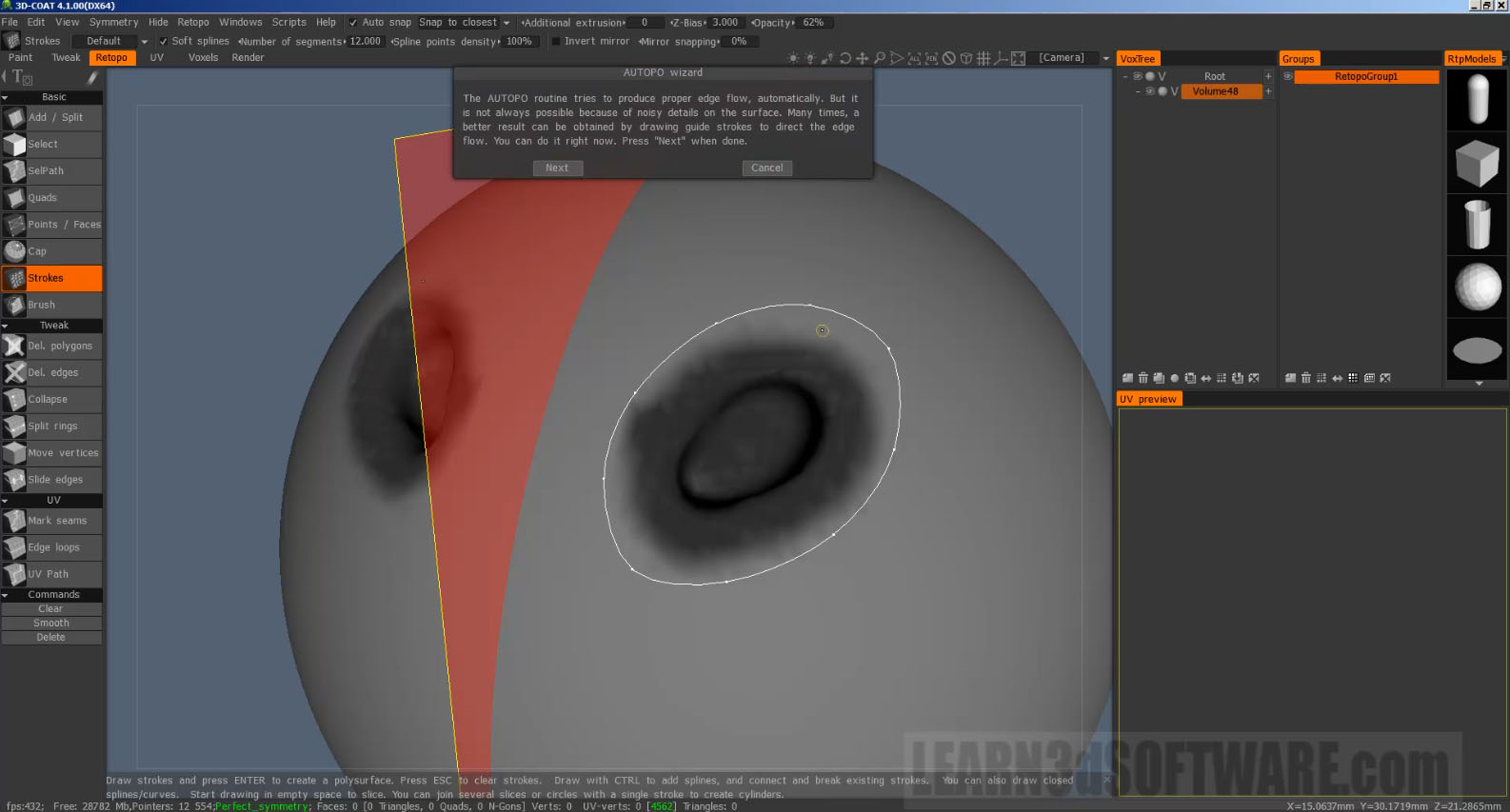Open the Windows menu
1510x812 pixels.
click(240, 22)
